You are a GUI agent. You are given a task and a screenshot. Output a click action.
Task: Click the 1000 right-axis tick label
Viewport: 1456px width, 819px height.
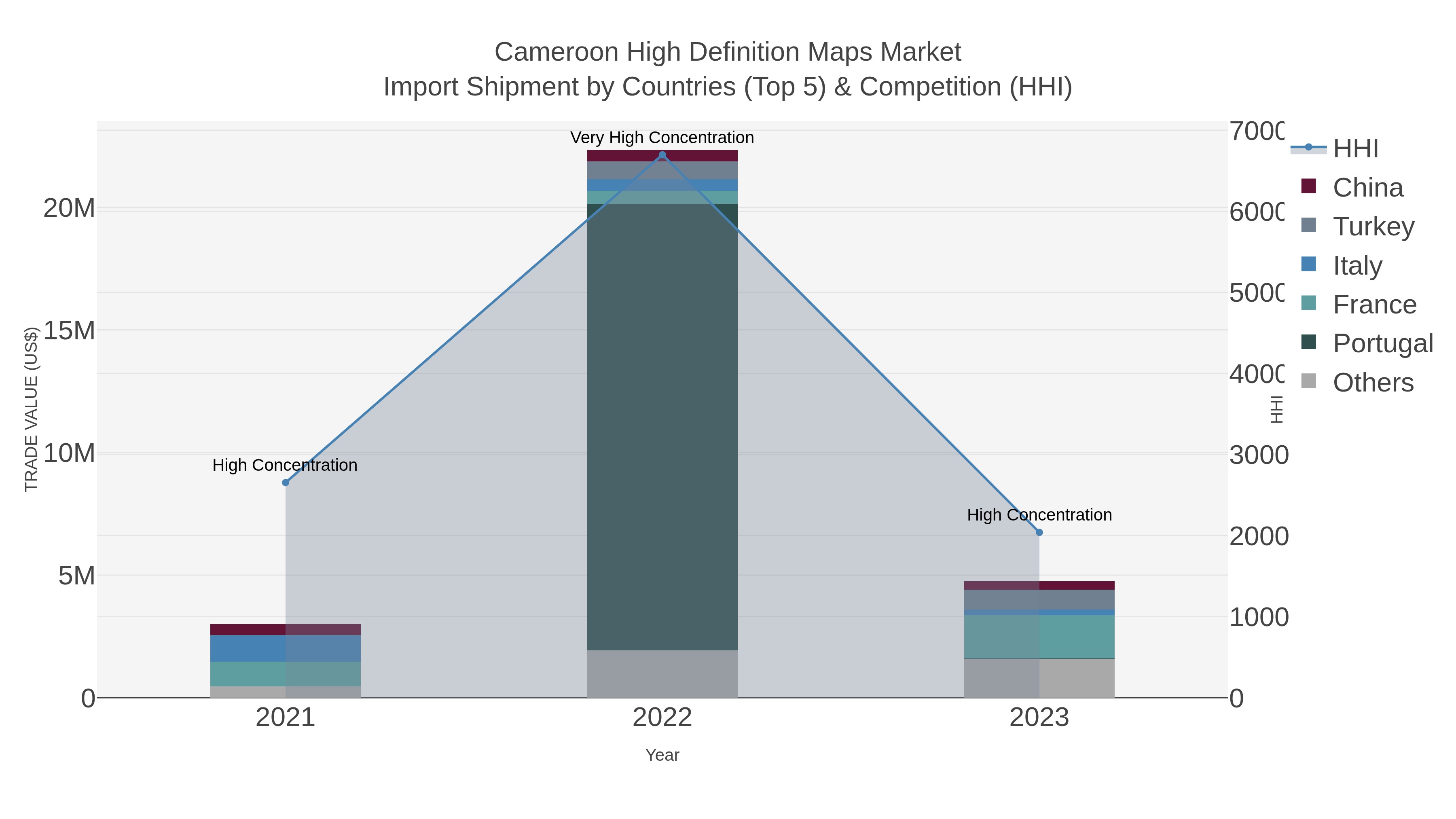[1259, 617]
